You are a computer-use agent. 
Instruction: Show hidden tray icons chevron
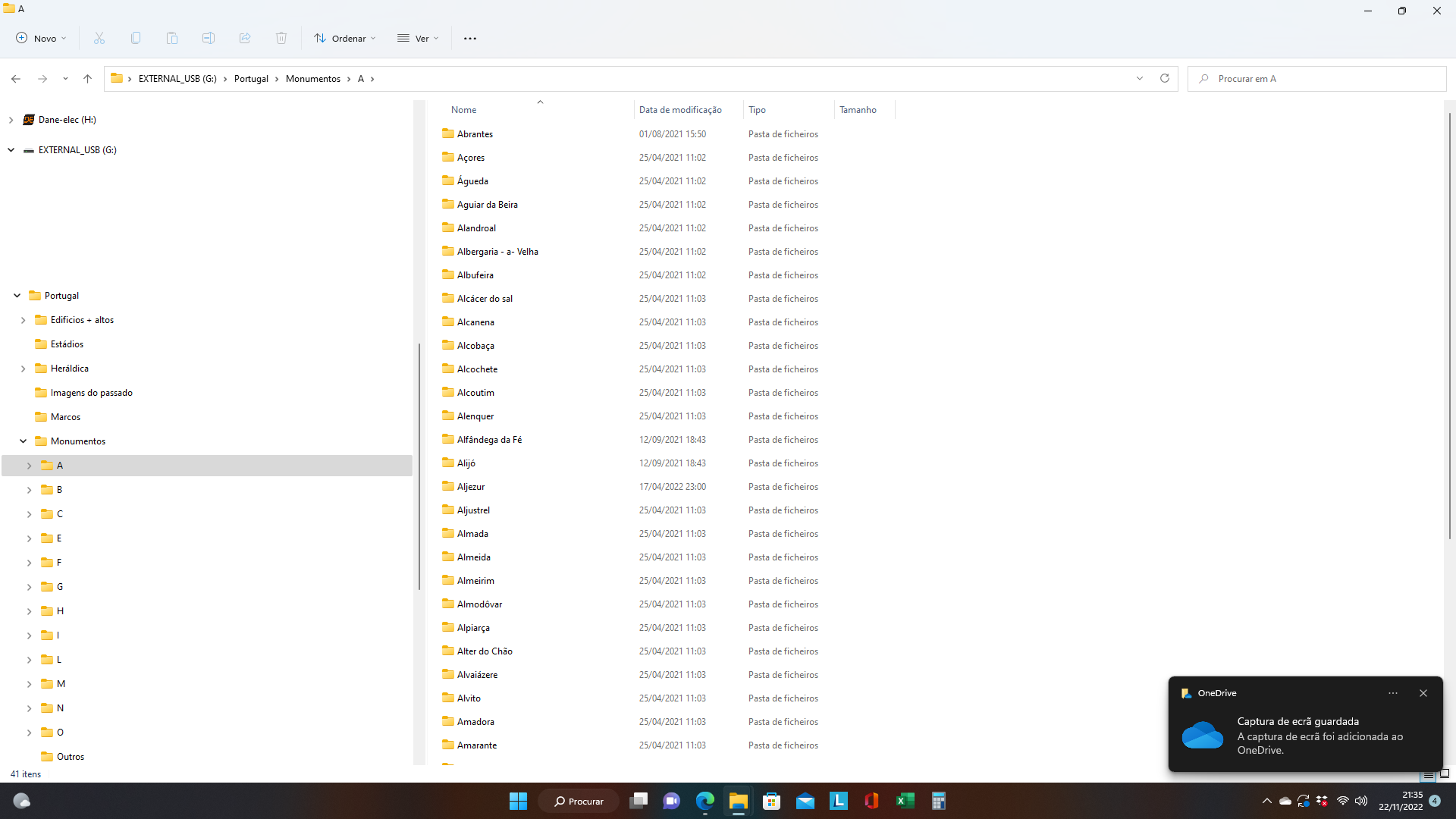(x=1267, y=801)
